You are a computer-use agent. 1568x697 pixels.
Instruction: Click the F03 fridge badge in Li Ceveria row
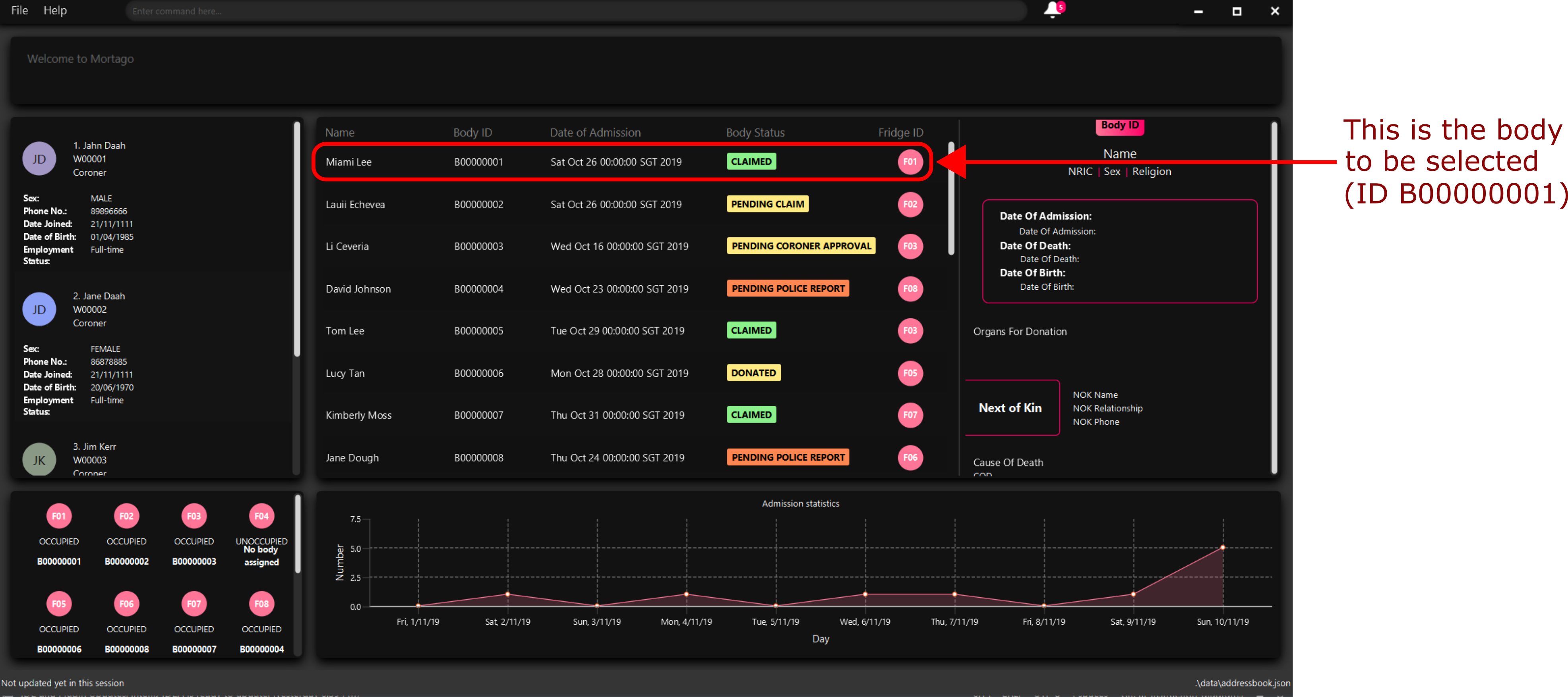coord(910,246)
